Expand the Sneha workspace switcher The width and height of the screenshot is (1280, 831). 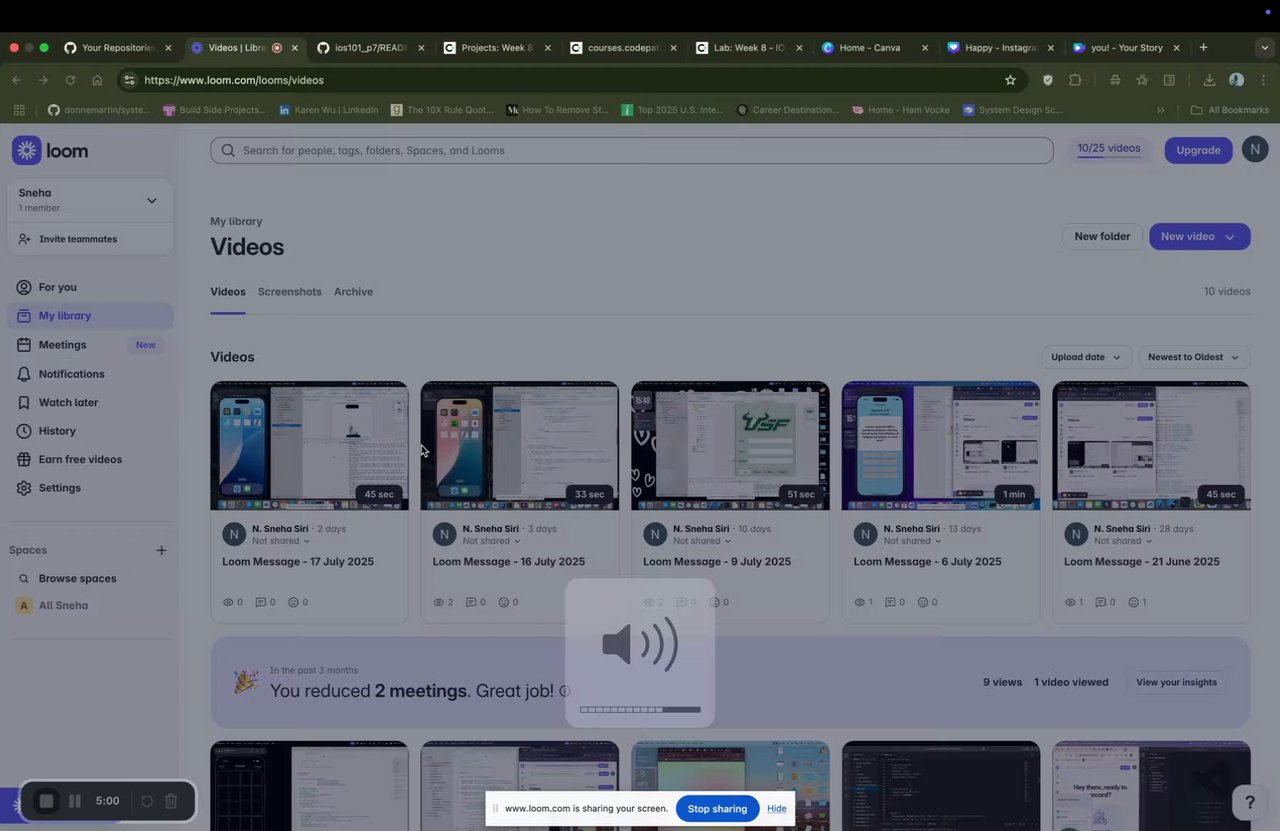(x=152, y=200)
